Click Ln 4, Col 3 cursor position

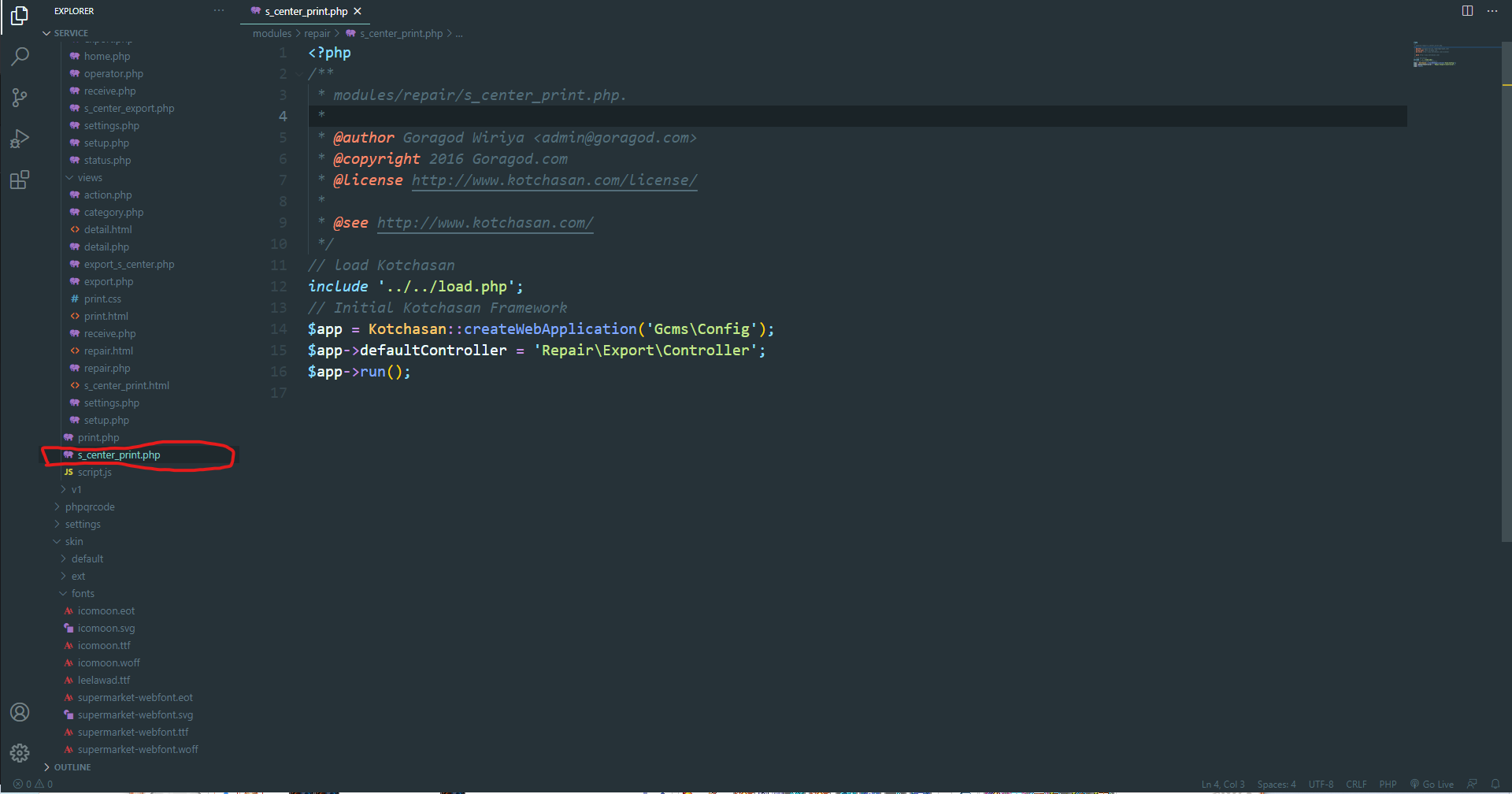(1223, 785)
